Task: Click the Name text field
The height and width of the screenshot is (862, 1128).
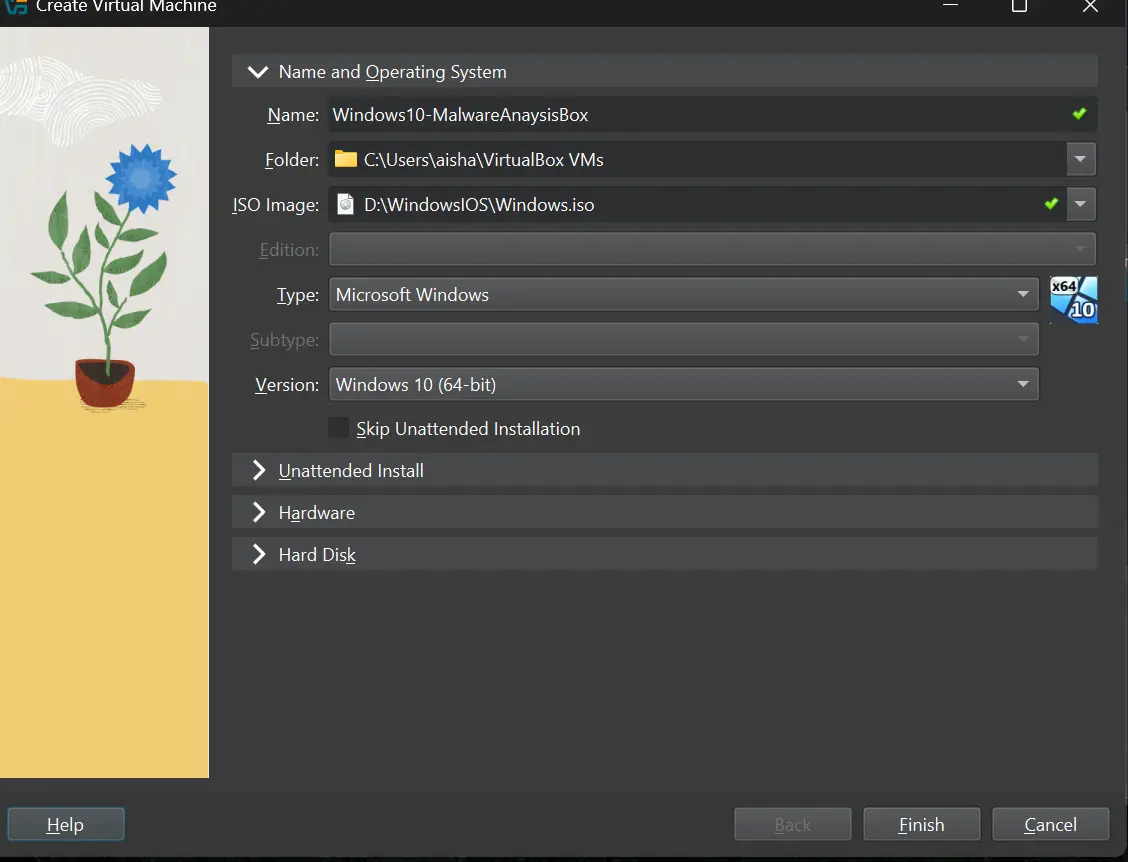Action: point(690,115)
